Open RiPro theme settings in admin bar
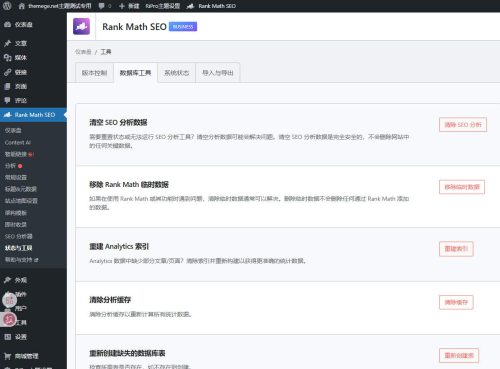 click(163, 6)
